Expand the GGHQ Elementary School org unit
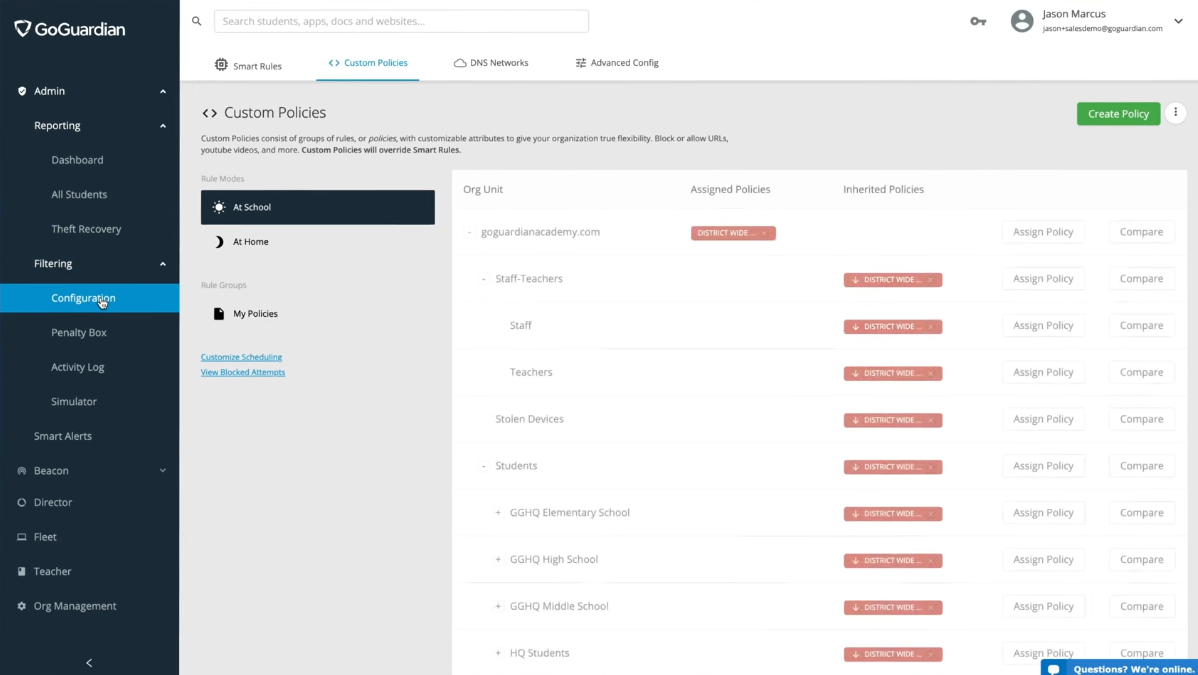Screen dimensions: 1198x675 [x=498, y=513]
